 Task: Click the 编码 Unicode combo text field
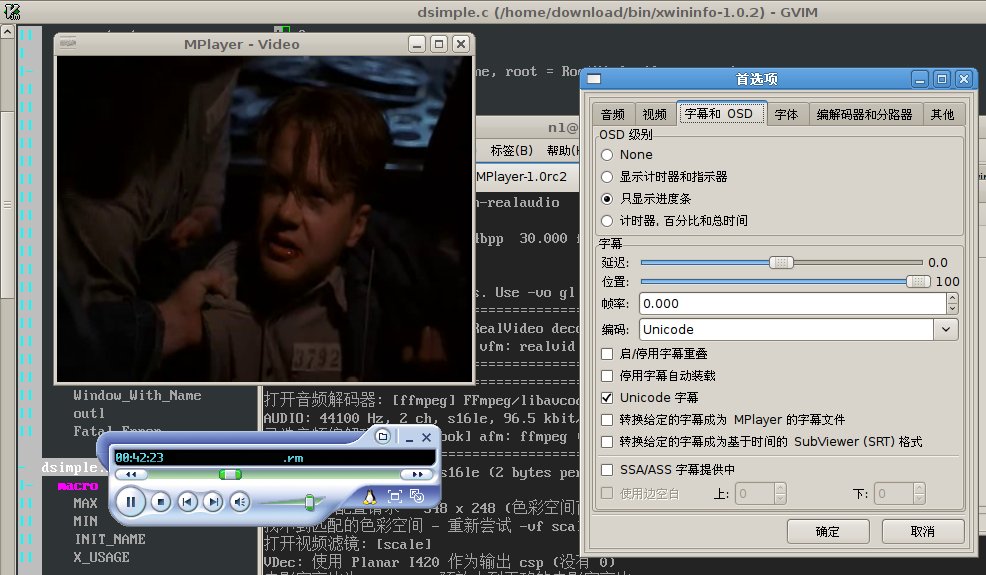tap(787, 330)
